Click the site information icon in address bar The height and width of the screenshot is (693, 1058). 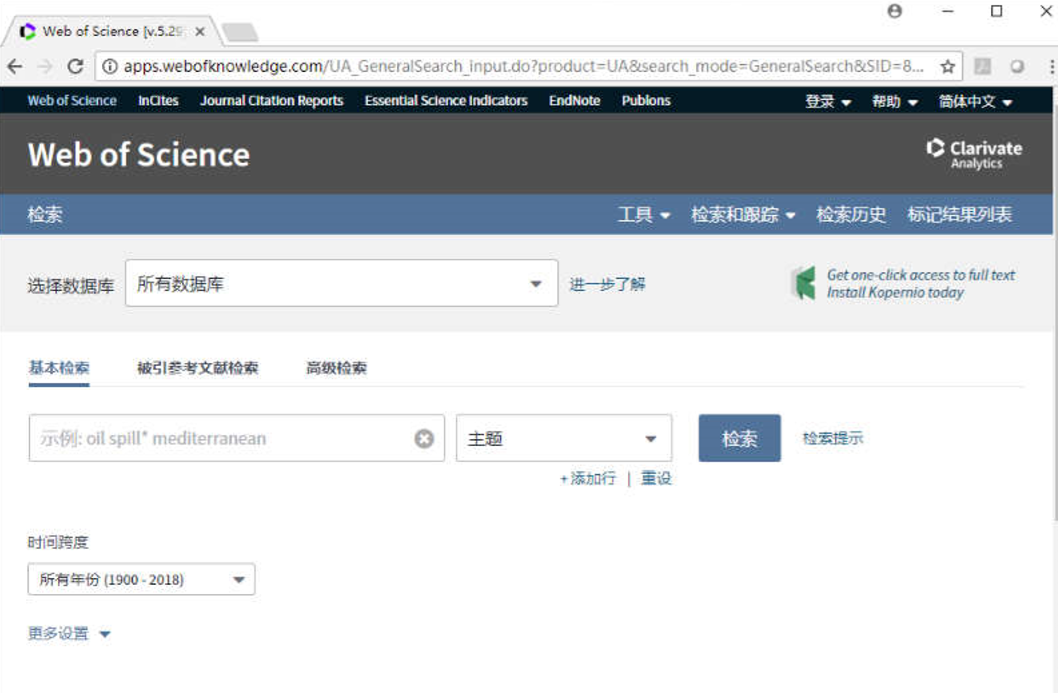110,66
